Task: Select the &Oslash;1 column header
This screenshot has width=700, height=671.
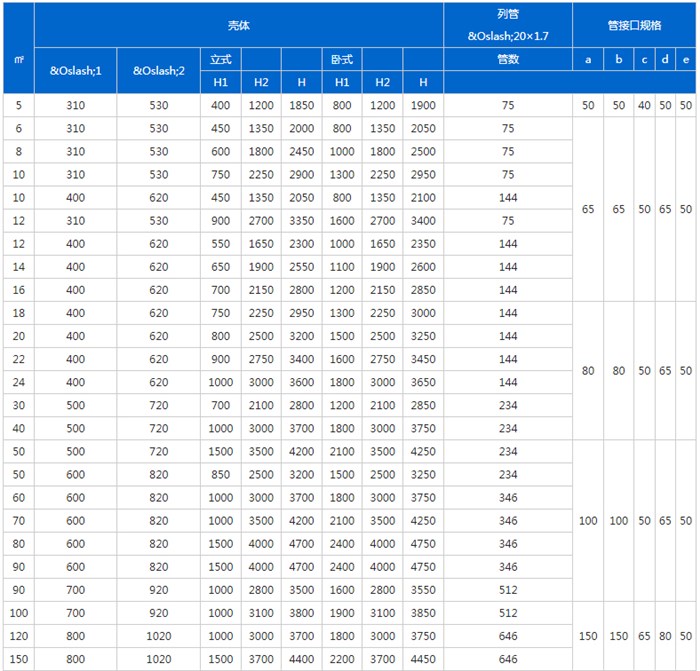Action: click(75, 71)
